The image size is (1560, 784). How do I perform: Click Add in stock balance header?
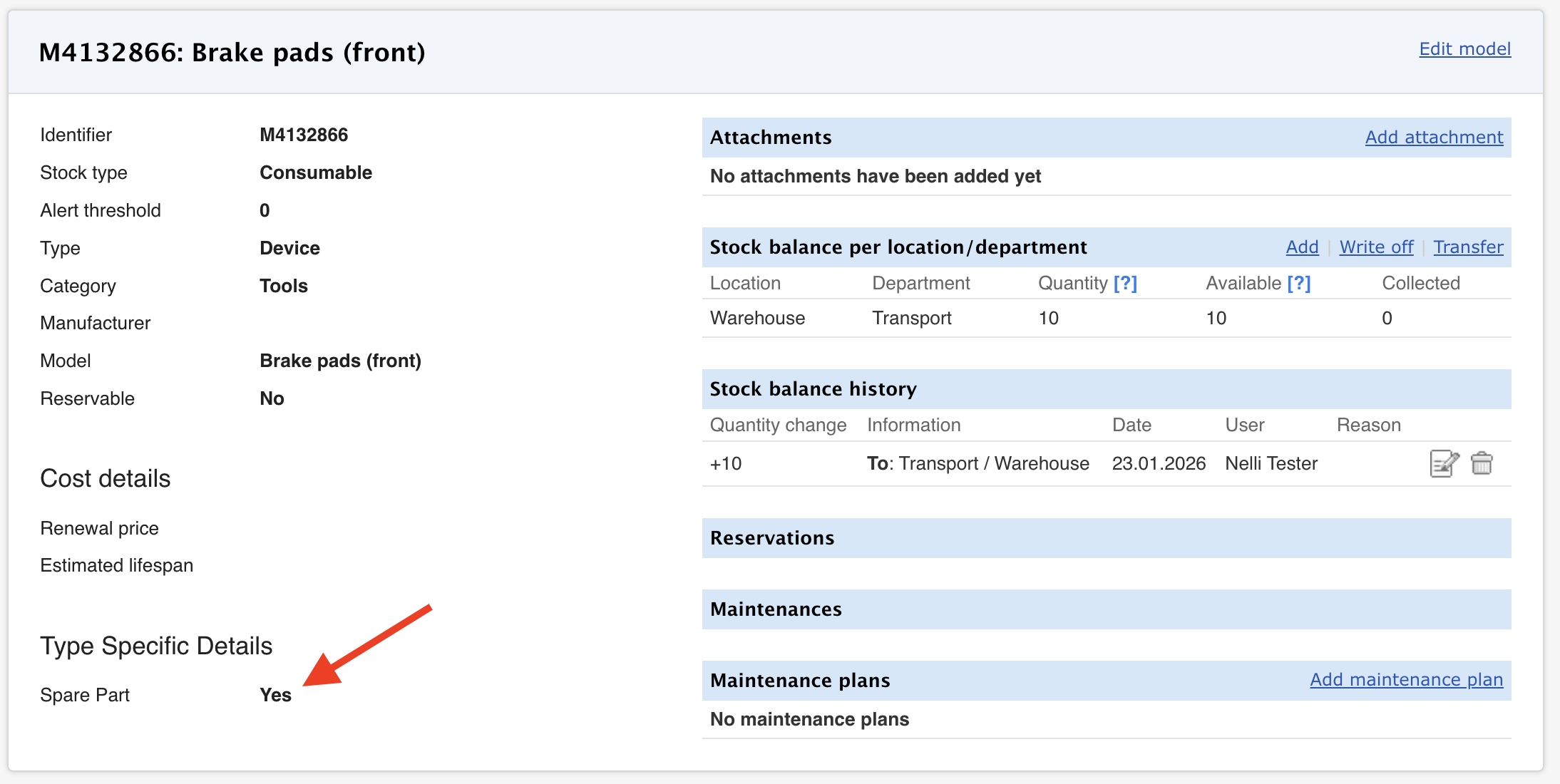(1302, 247)
